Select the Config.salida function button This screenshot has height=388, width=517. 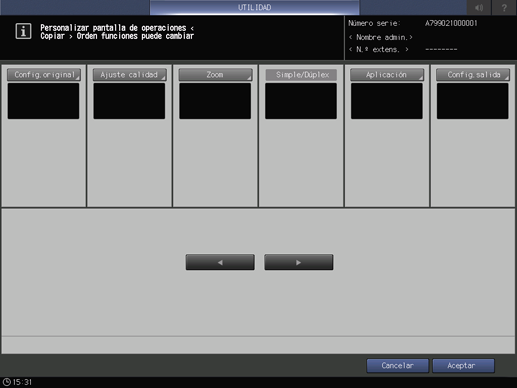click(x=473, y=75)
